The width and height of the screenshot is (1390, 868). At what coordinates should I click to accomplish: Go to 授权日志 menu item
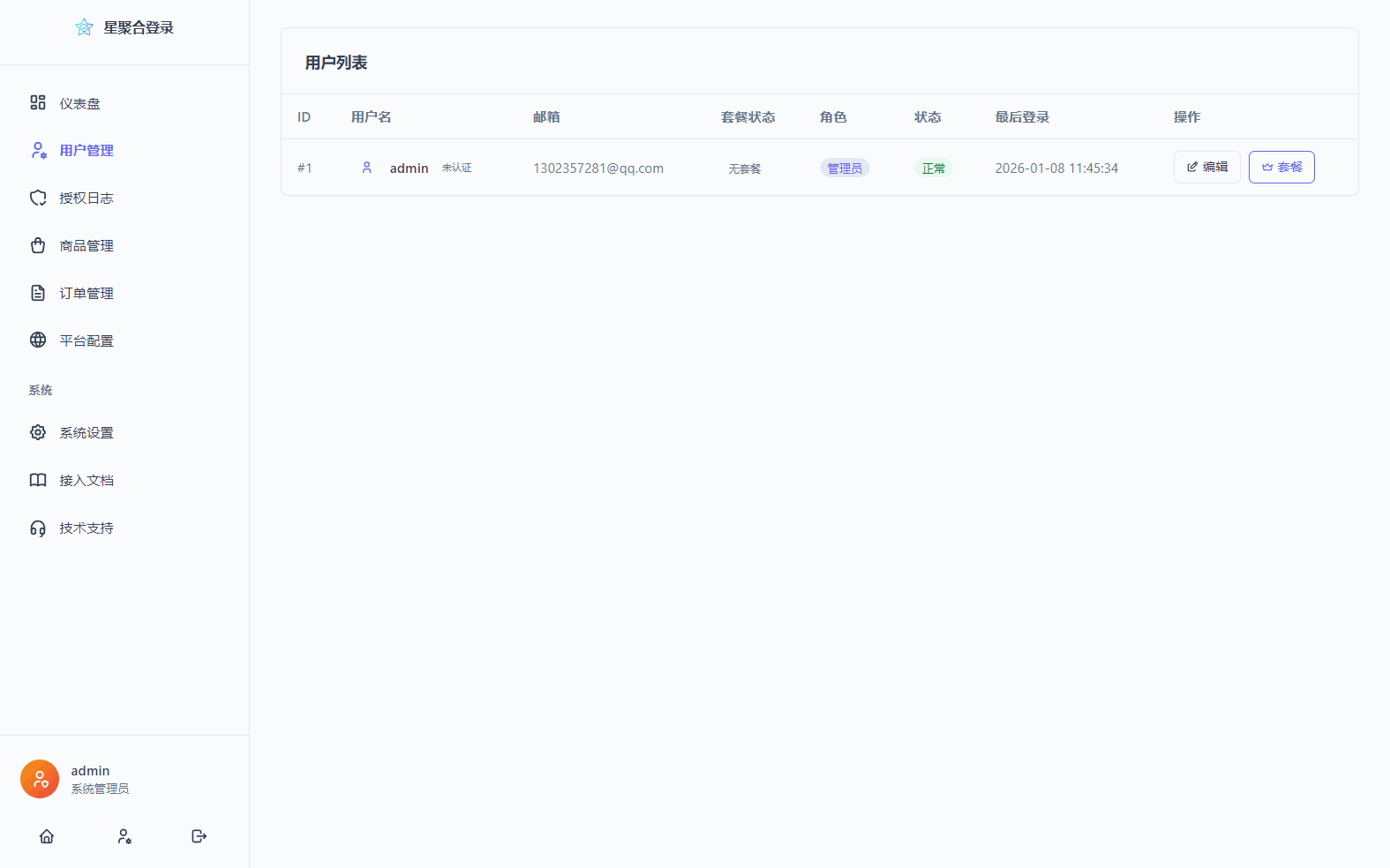pos(86,198)
